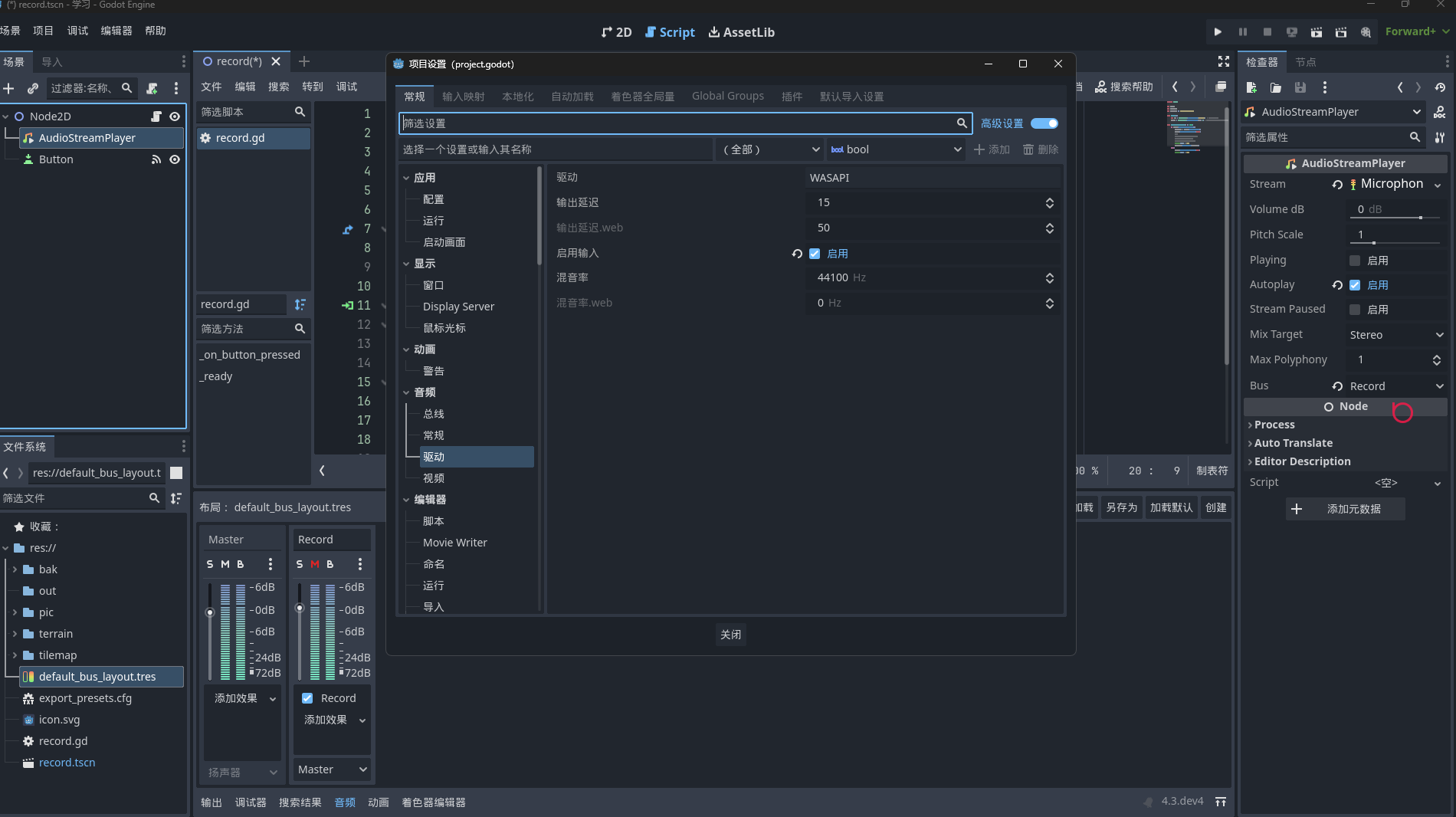Open the Mix Target Stereo dropdown
The height and width of the screenshot is (817, 1456).
pos(1396,335)
